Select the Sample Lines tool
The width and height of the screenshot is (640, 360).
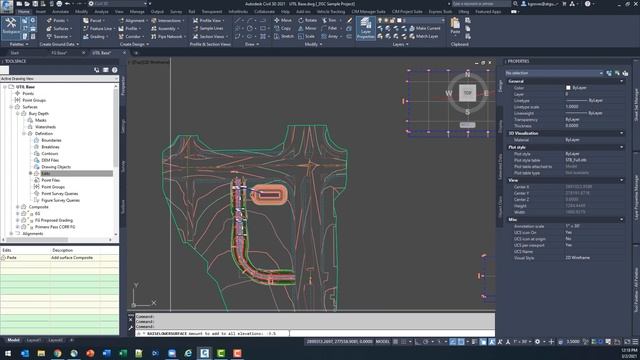click(208, 29)
